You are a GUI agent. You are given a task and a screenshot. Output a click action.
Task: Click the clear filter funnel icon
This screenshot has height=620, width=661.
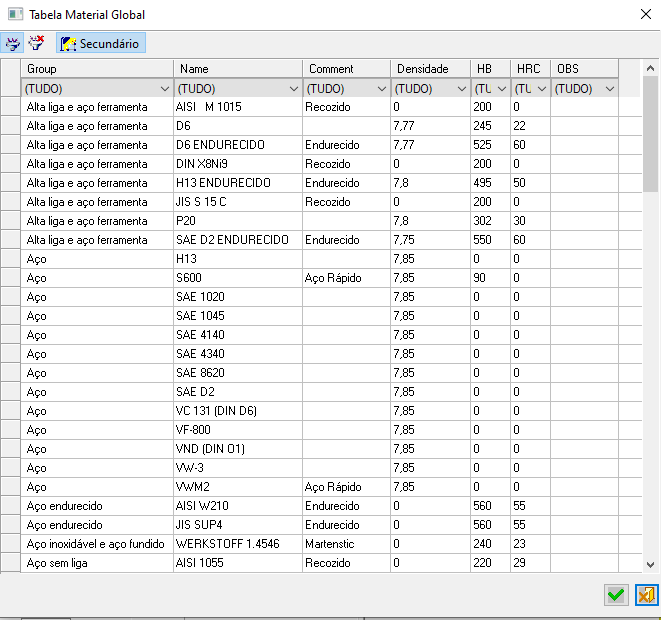coord(36,43)
